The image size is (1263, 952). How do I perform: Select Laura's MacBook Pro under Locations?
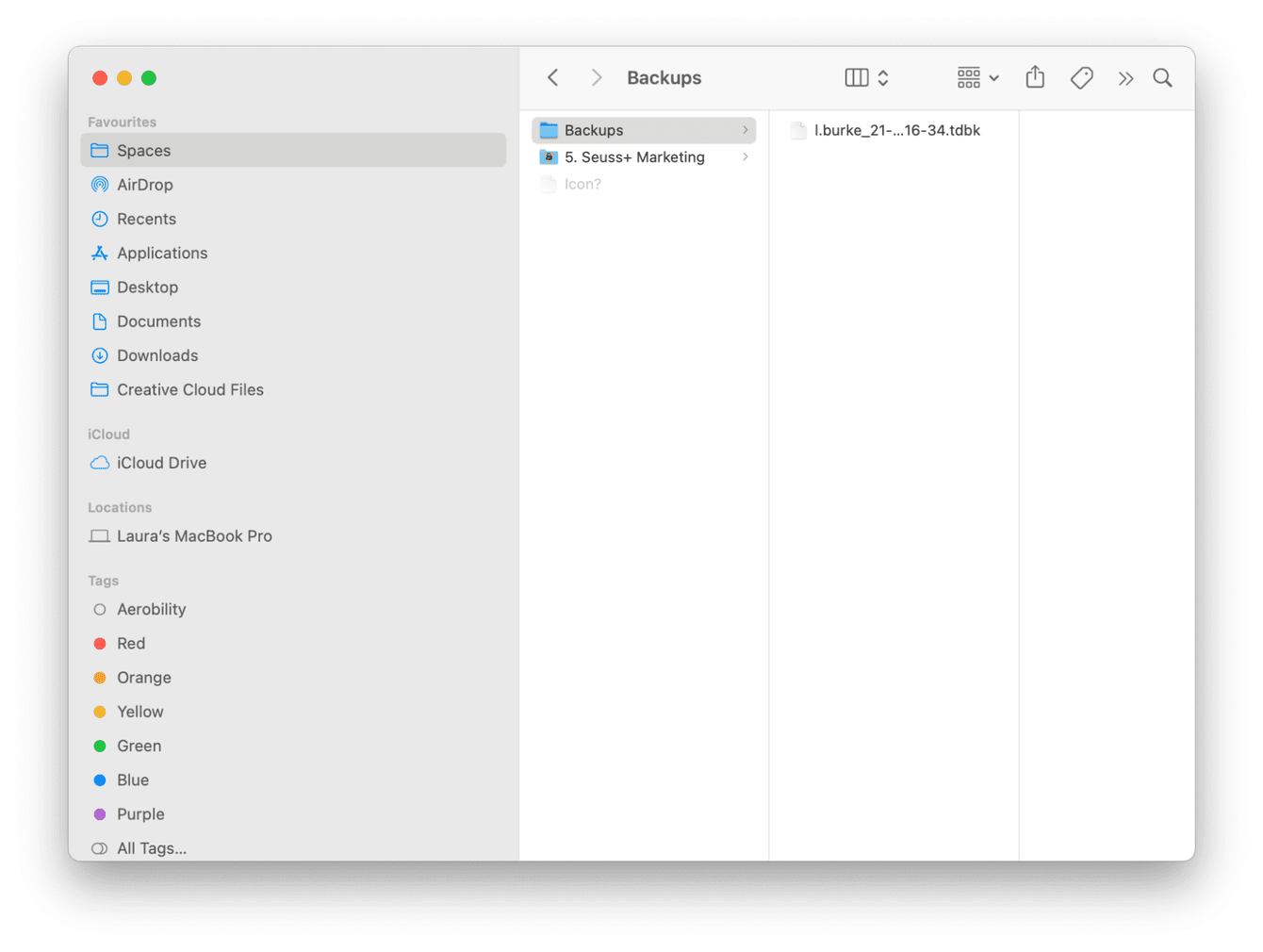point(194,535)
